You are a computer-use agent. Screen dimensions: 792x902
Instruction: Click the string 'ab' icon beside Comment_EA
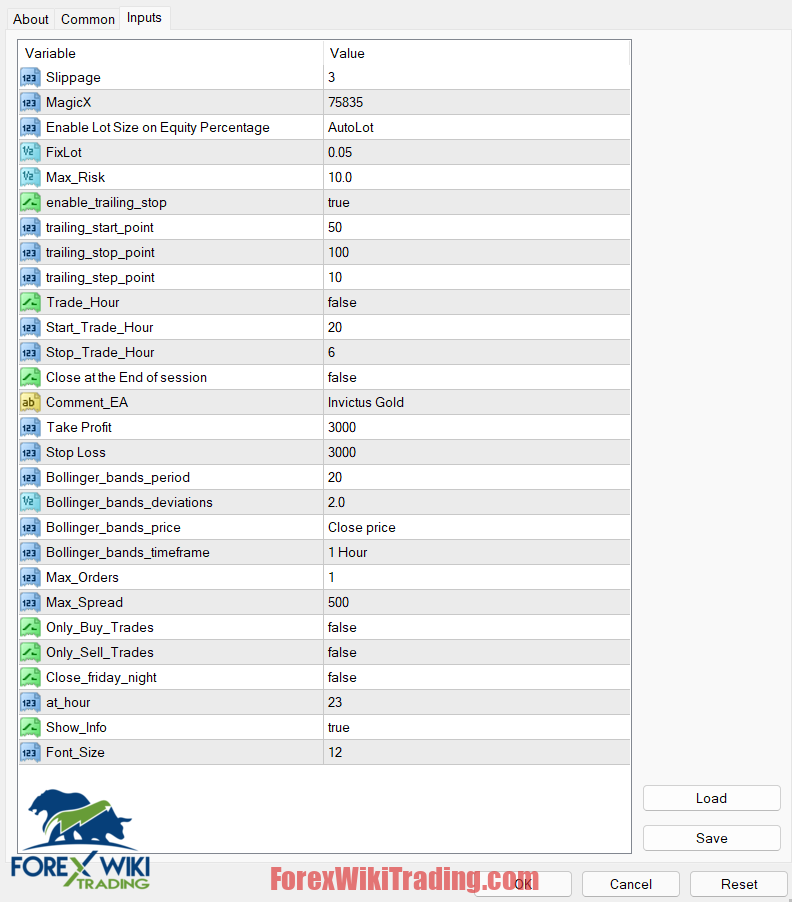[x=30, y=403]
